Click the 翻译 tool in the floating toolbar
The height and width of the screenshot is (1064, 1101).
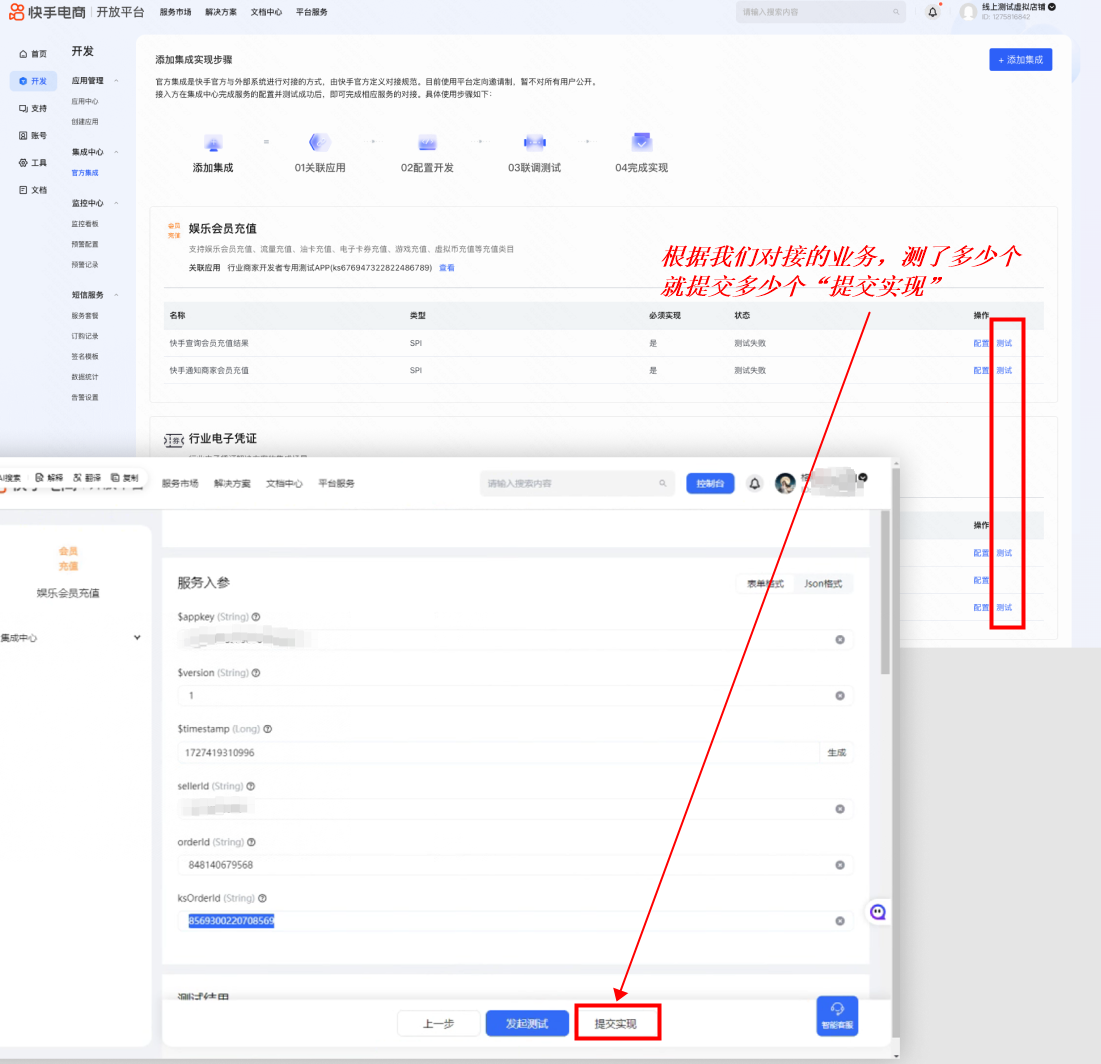[87, 478]
